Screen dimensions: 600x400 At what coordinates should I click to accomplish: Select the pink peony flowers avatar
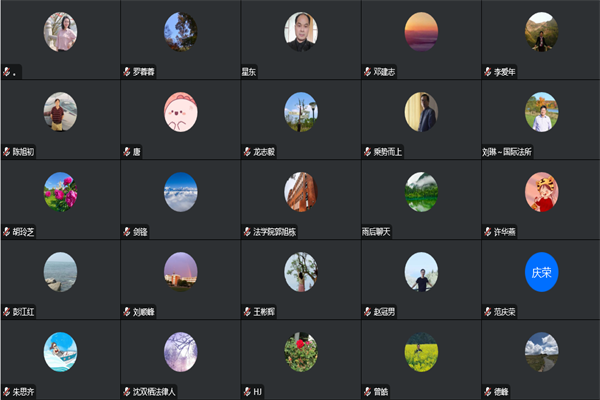click(60, 192)
